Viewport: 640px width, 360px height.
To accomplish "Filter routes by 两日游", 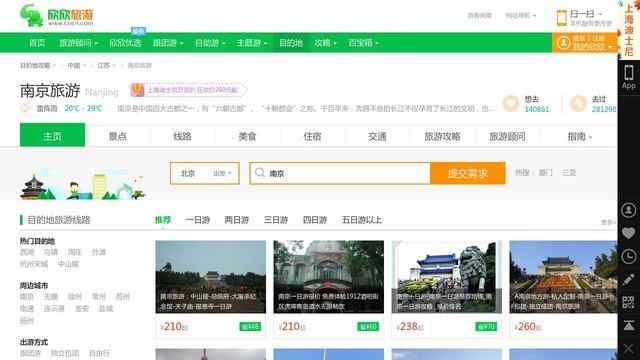I will 237,220.
